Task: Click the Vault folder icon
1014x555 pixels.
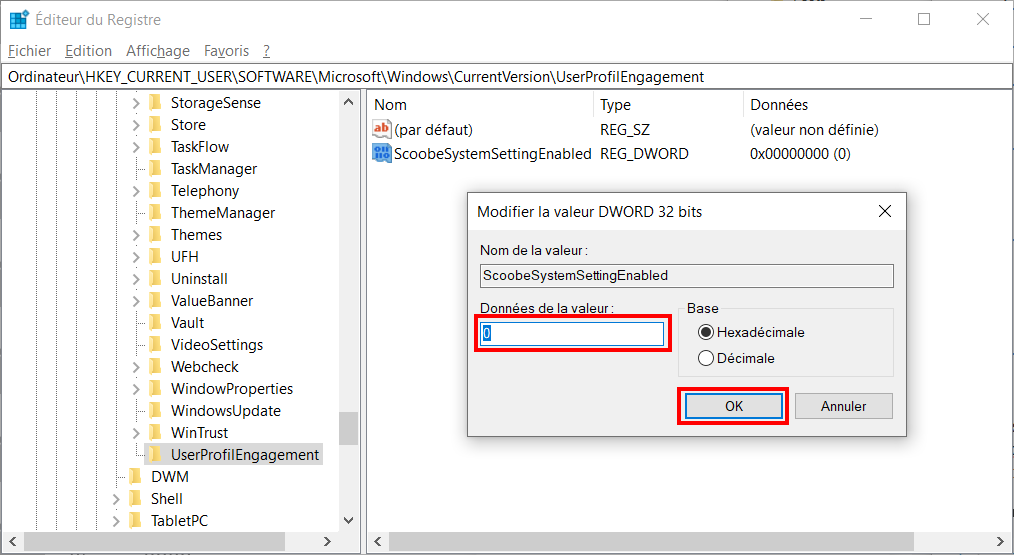Action: point(155,323)
